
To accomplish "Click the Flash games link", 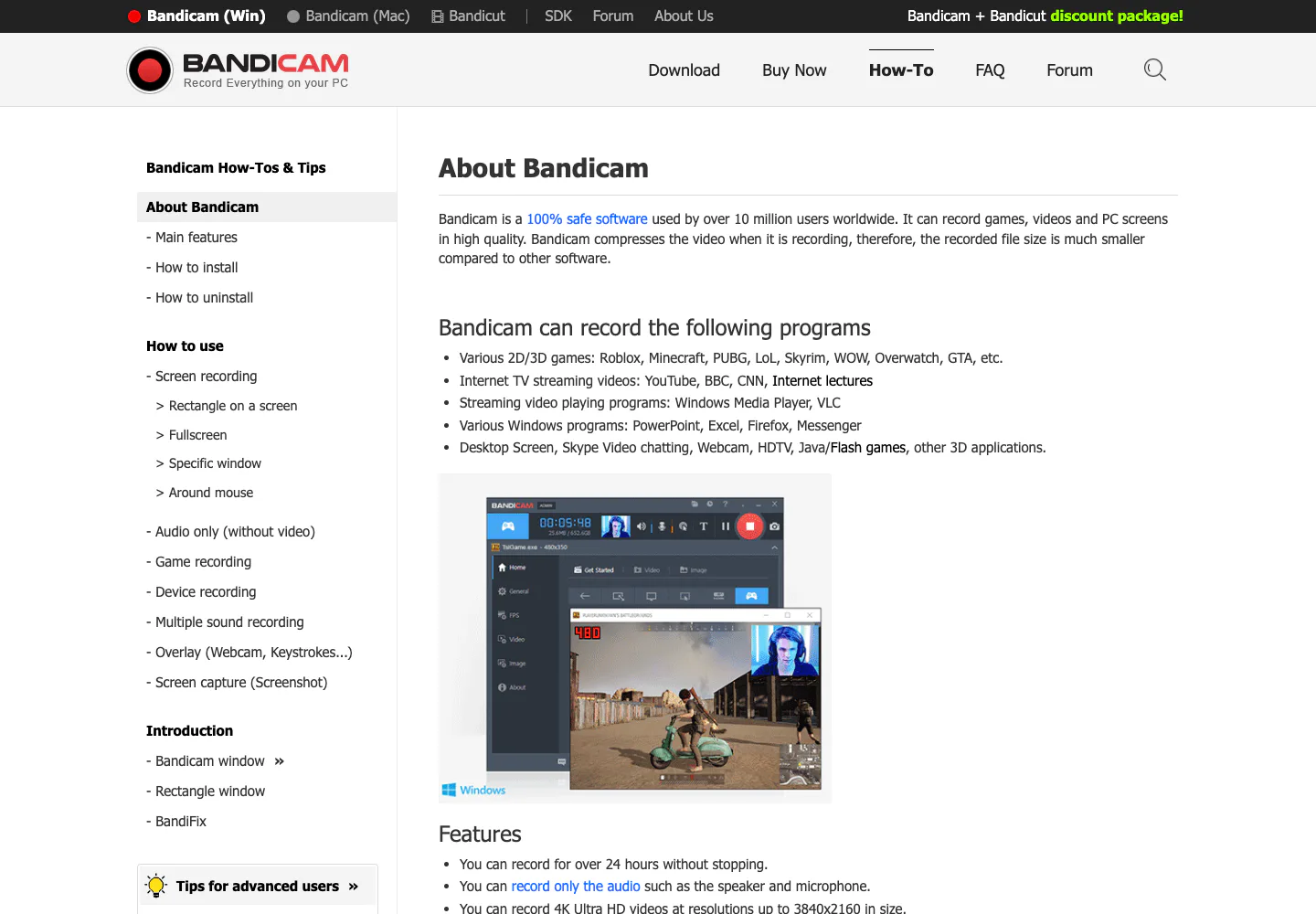I will pos(868,448).
